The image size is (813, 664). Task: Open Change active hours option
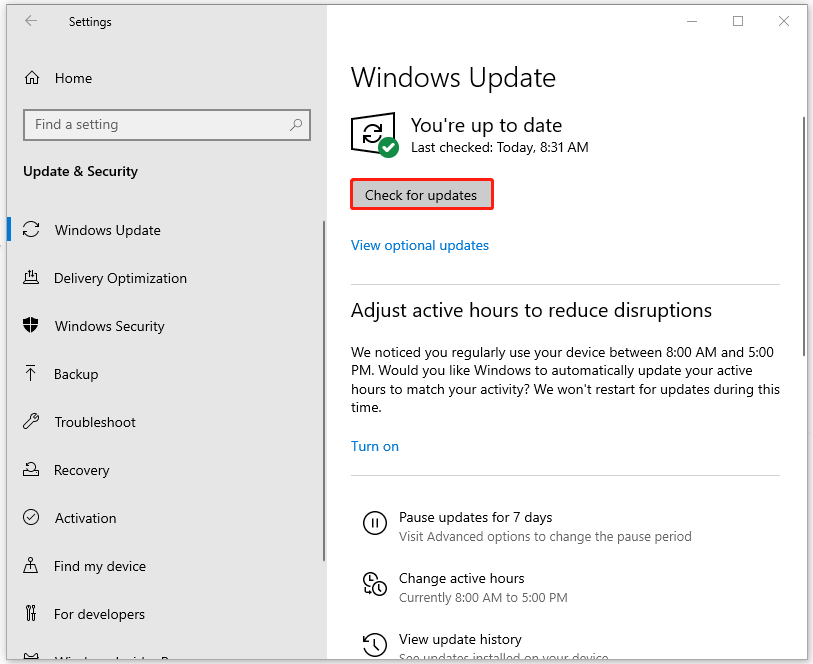[x=461, y=579]
